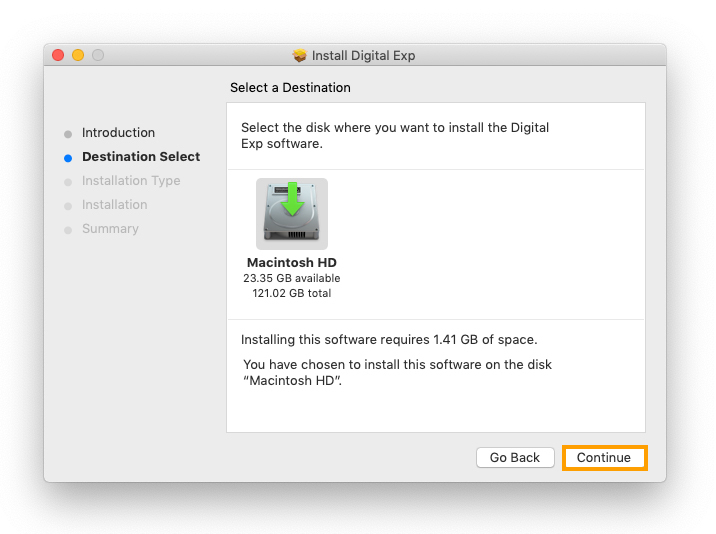Image resolution: width=716 pixels, height=534 pixels.
Task: Go Back to the previous step
Action: 514,458
